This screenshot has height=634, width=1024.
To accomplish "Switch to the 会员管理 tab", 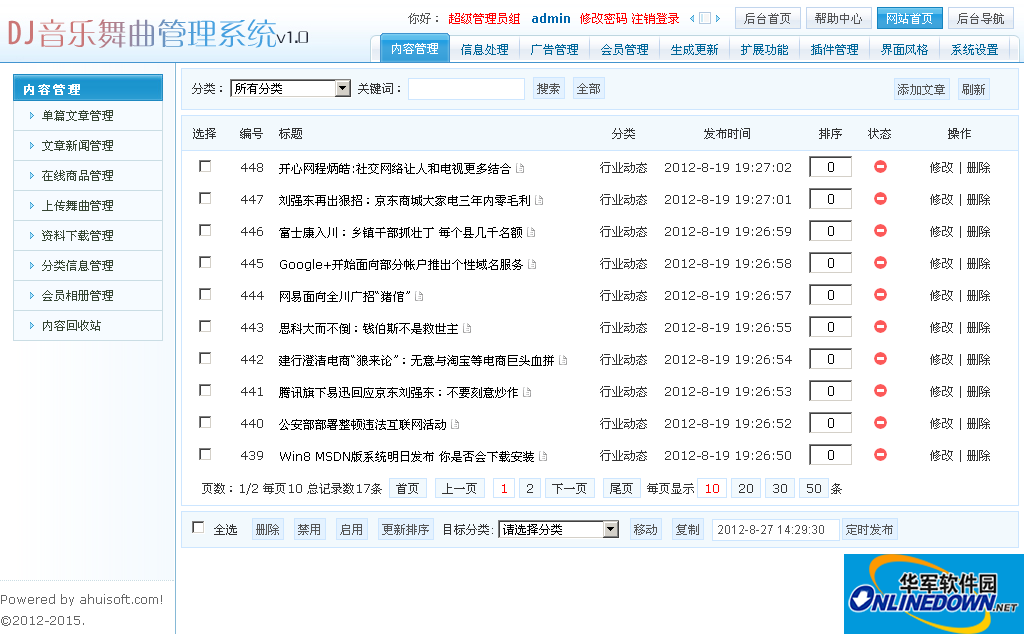I will [x=624, y=50].
